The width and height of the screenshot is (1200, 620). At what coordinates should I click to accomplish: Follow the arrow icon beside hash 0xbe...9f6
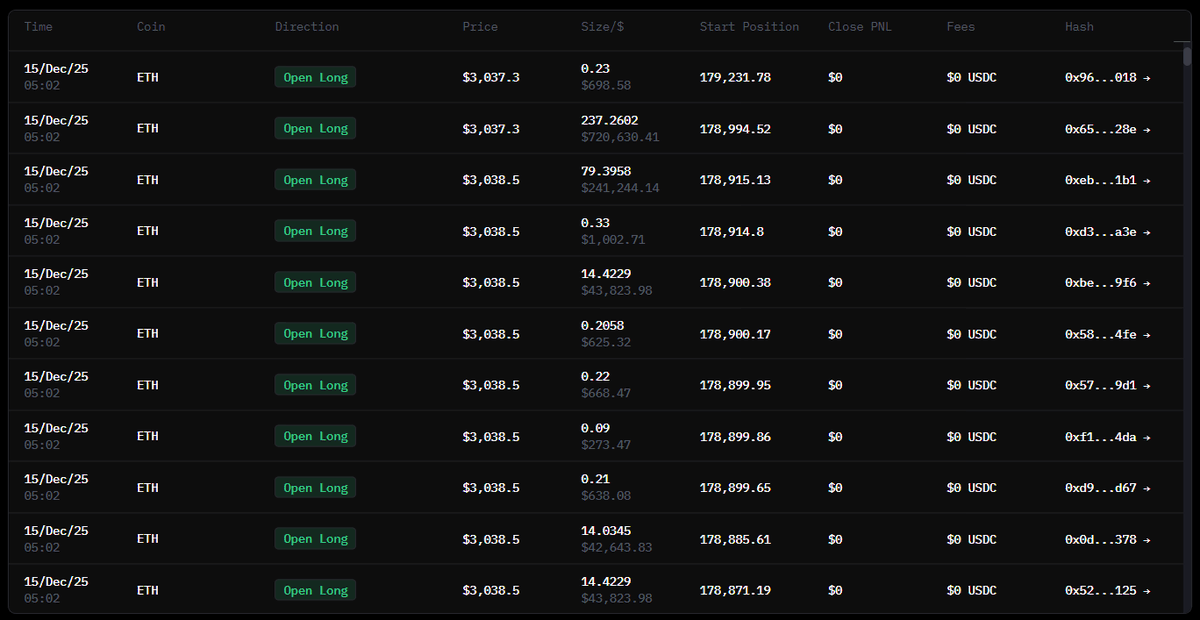tap(1146, 283)
